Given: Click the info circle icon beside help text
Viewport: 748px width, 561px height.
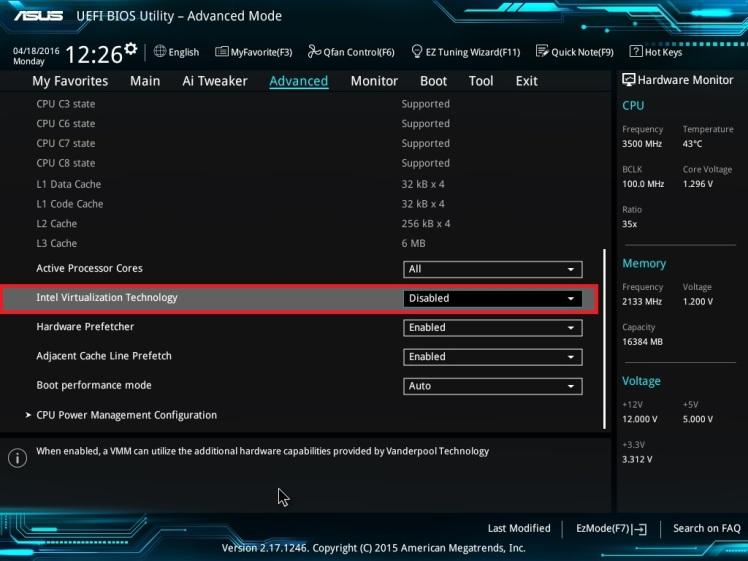Looking at the screenshot, I should click(x=17, y=458).
